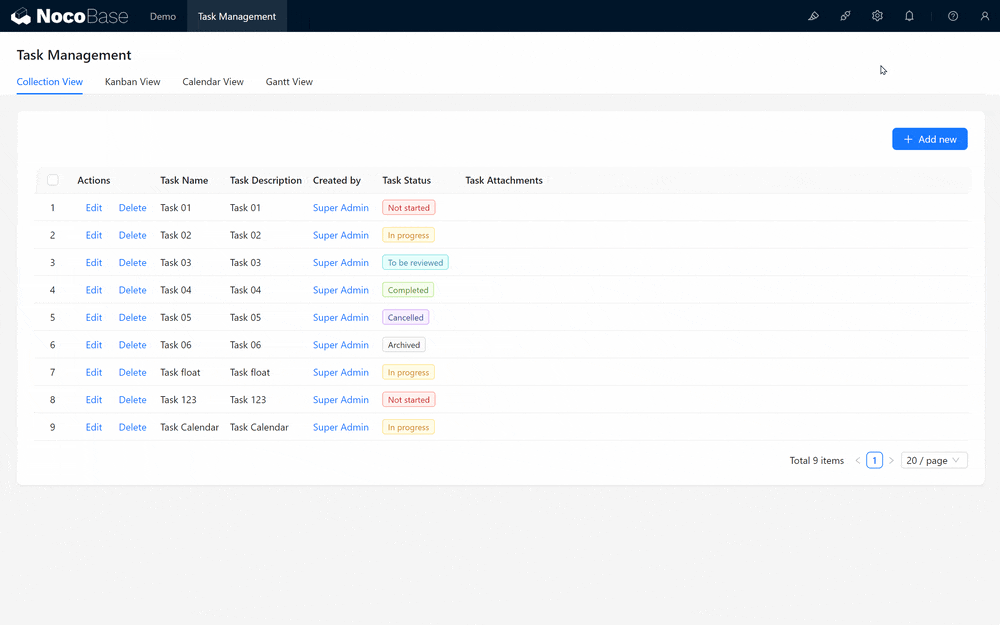1000x625 pixels.
Task: Click Not started tag in Task 01 row
Action: (x=409, y=208)
